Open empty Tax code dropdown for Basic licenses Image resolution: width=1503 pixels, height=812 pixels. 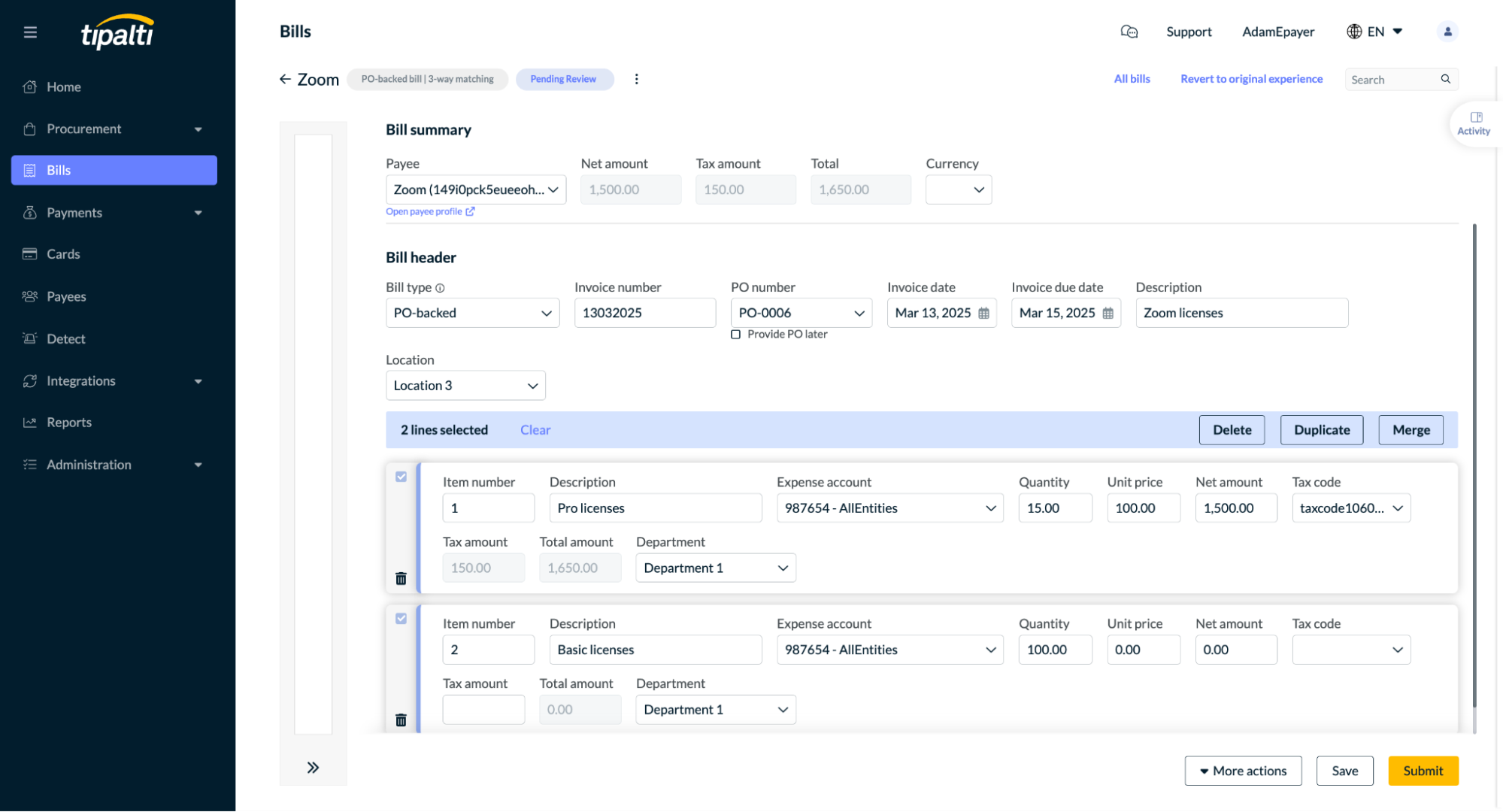(1351, 650)
